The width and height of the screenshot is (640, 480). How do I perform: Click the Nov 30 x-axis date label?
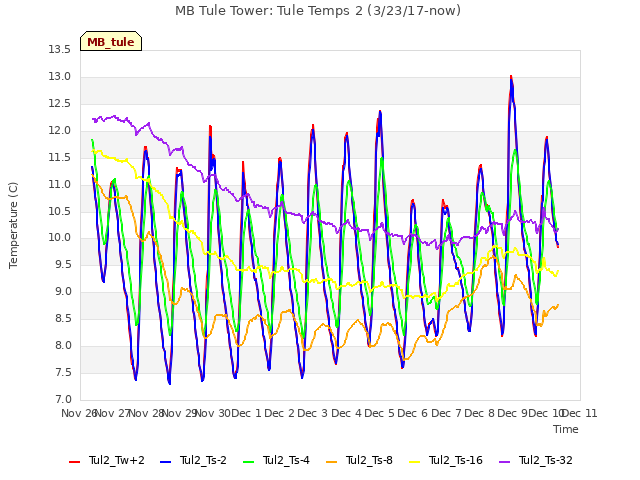213,413
